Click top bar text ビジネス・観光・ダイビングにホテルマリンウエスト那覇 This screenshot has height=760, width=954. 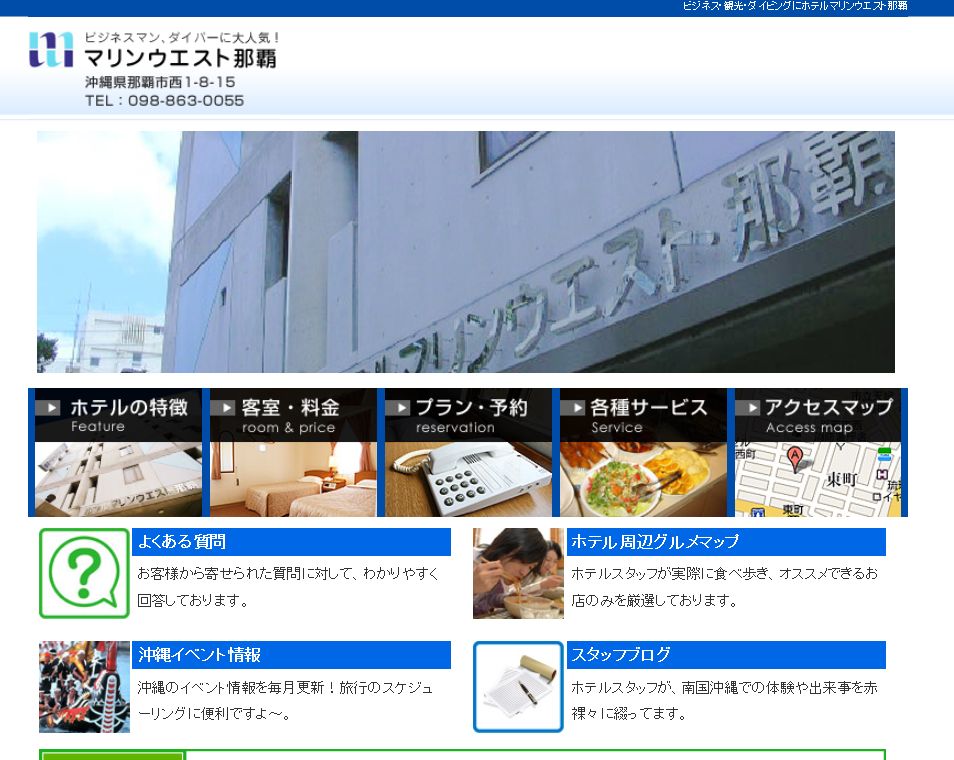(795, 6)
